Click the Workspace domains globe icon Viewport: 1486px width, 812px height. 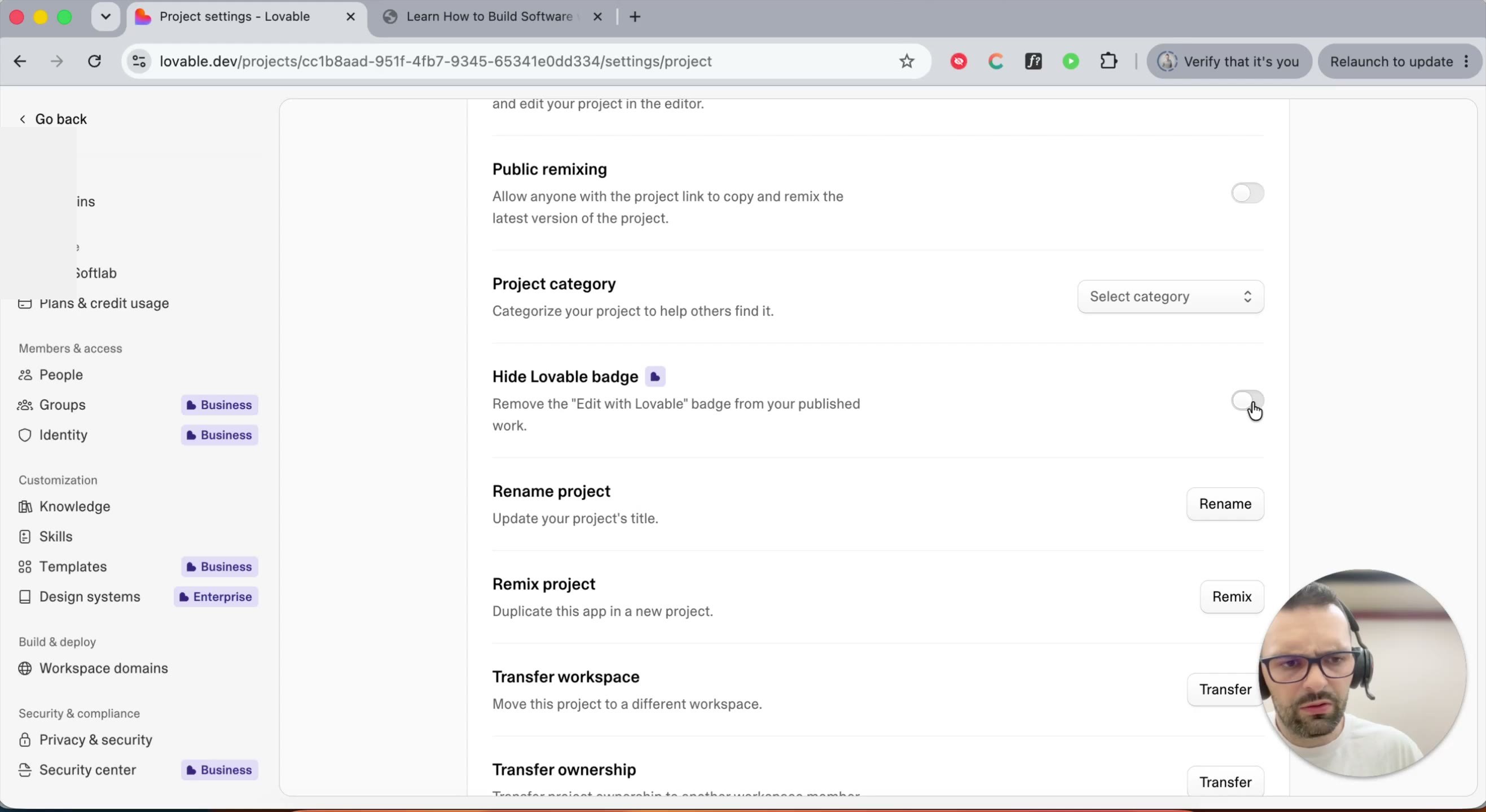25,668
